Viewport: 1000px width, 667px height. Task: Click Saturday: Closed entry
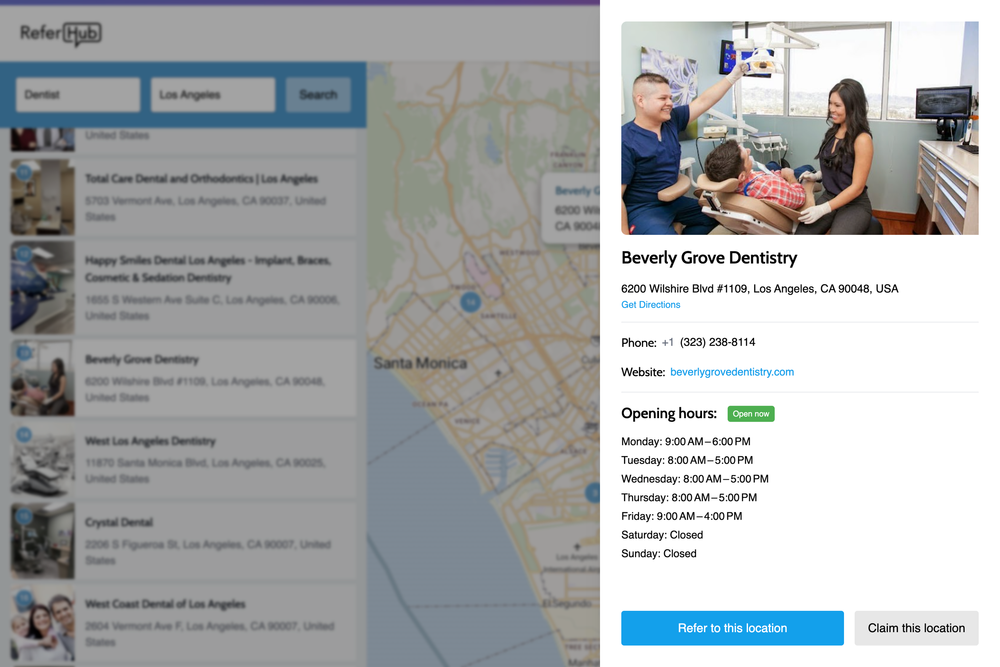pos(662,535)
